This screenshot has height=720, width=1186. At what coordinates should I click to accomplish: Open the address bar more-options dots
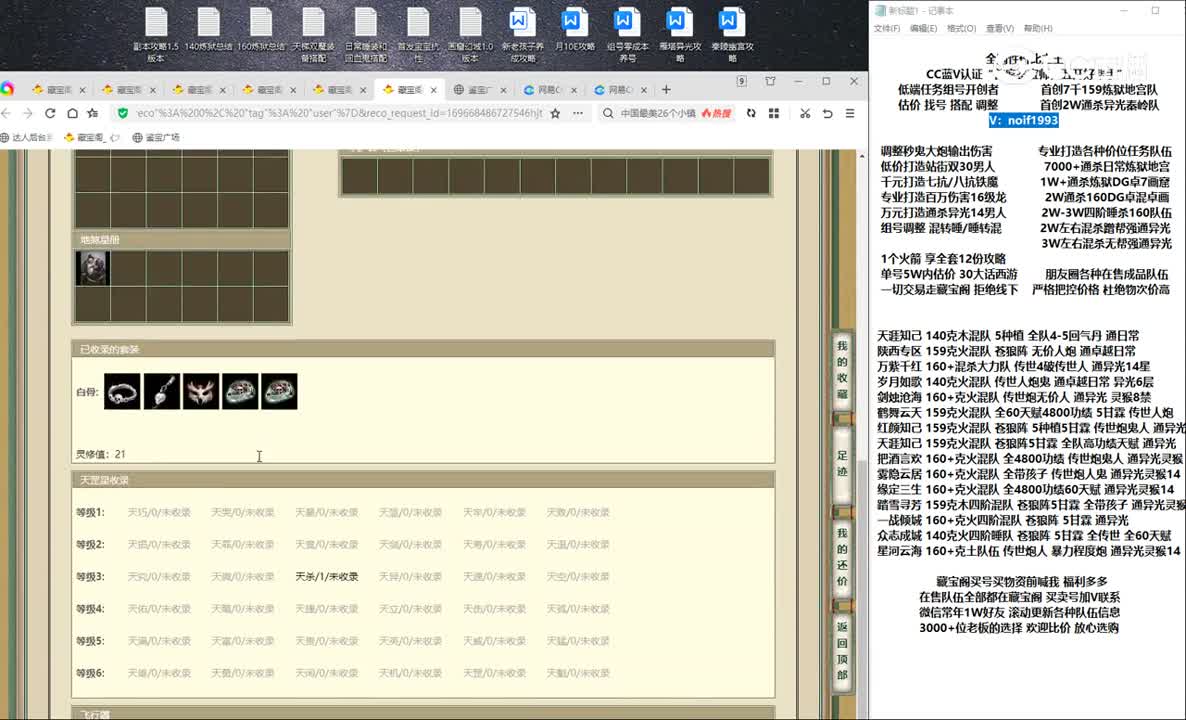click(x=578, y=113)
